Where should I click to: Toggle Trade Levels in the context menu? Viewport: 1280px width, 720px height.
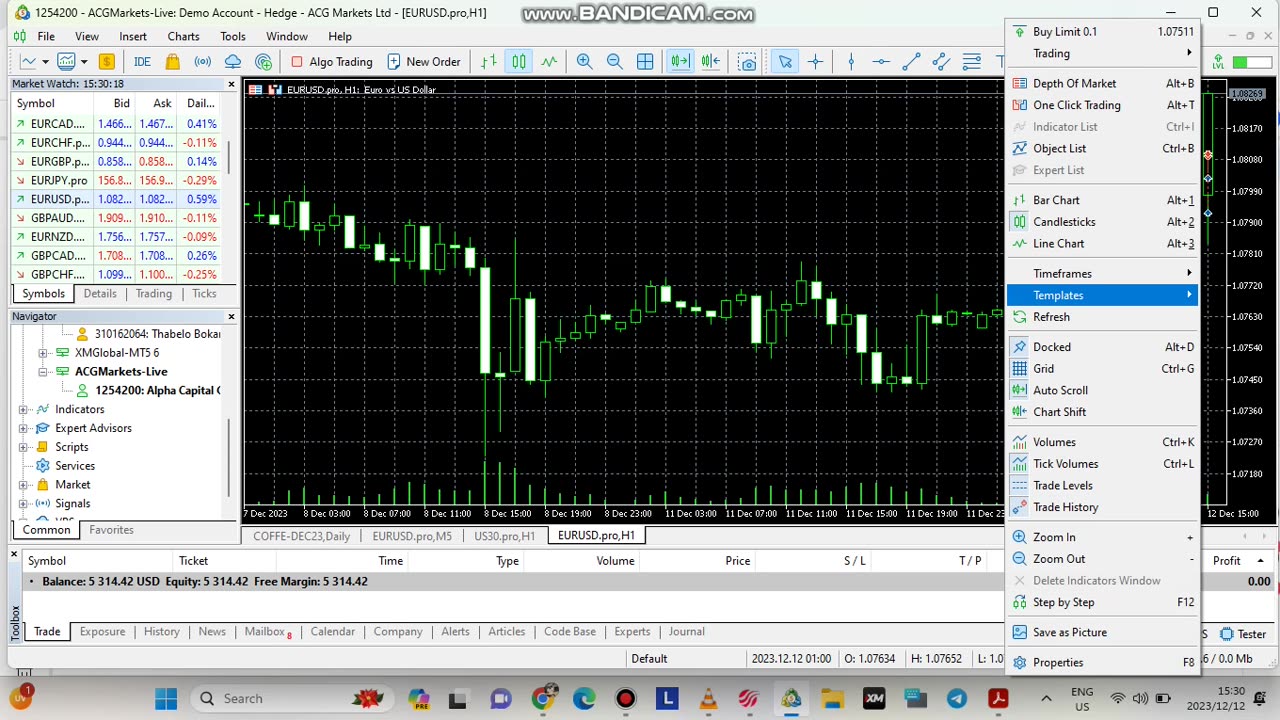(1103, 485)
